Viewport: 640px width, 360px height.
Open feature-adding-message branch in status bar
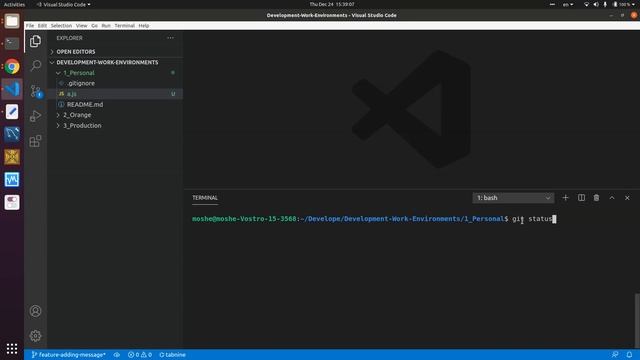click(69, 355)
